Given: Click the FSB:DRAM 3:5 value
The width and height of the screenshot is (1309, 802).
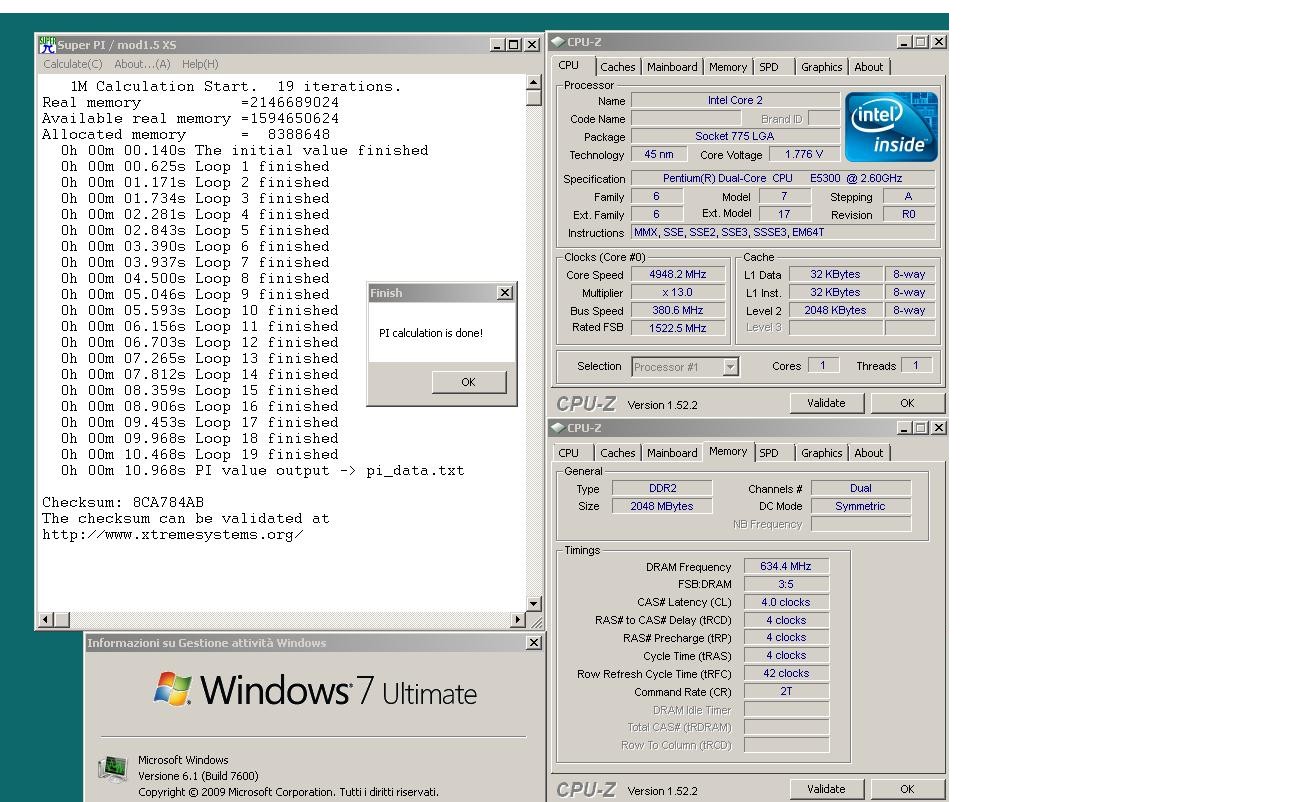Looking at the screenshot, I should coord(786,584).
